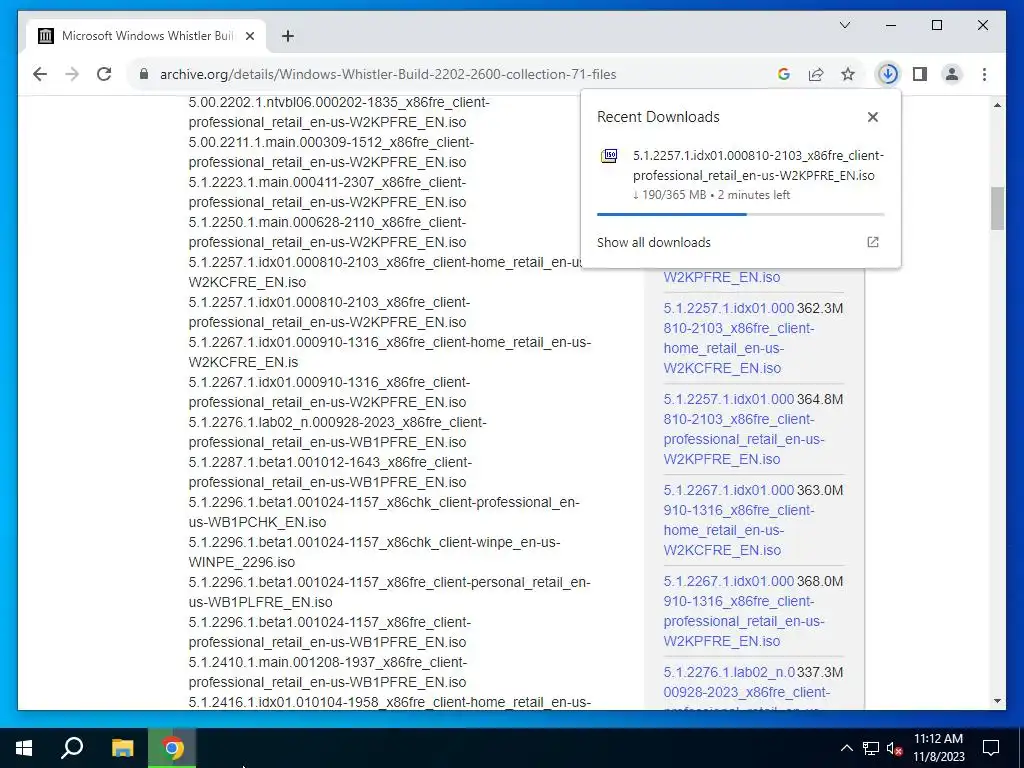This screenshot has height=768, width=1024.
Task: Toggle the Chrome downloads toolbar icon
Action: coord(888,74)
